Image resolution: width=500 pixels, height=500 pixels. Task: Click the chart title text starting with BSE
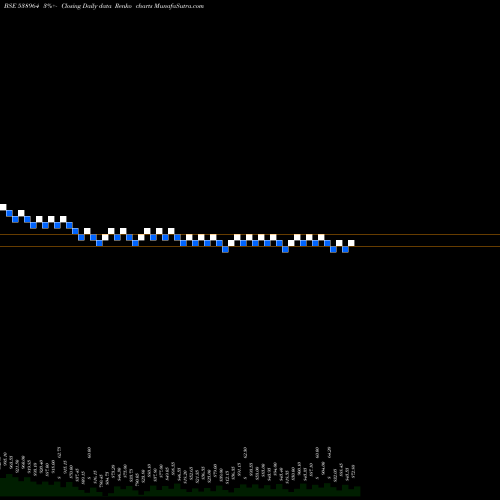coord(104,6)
